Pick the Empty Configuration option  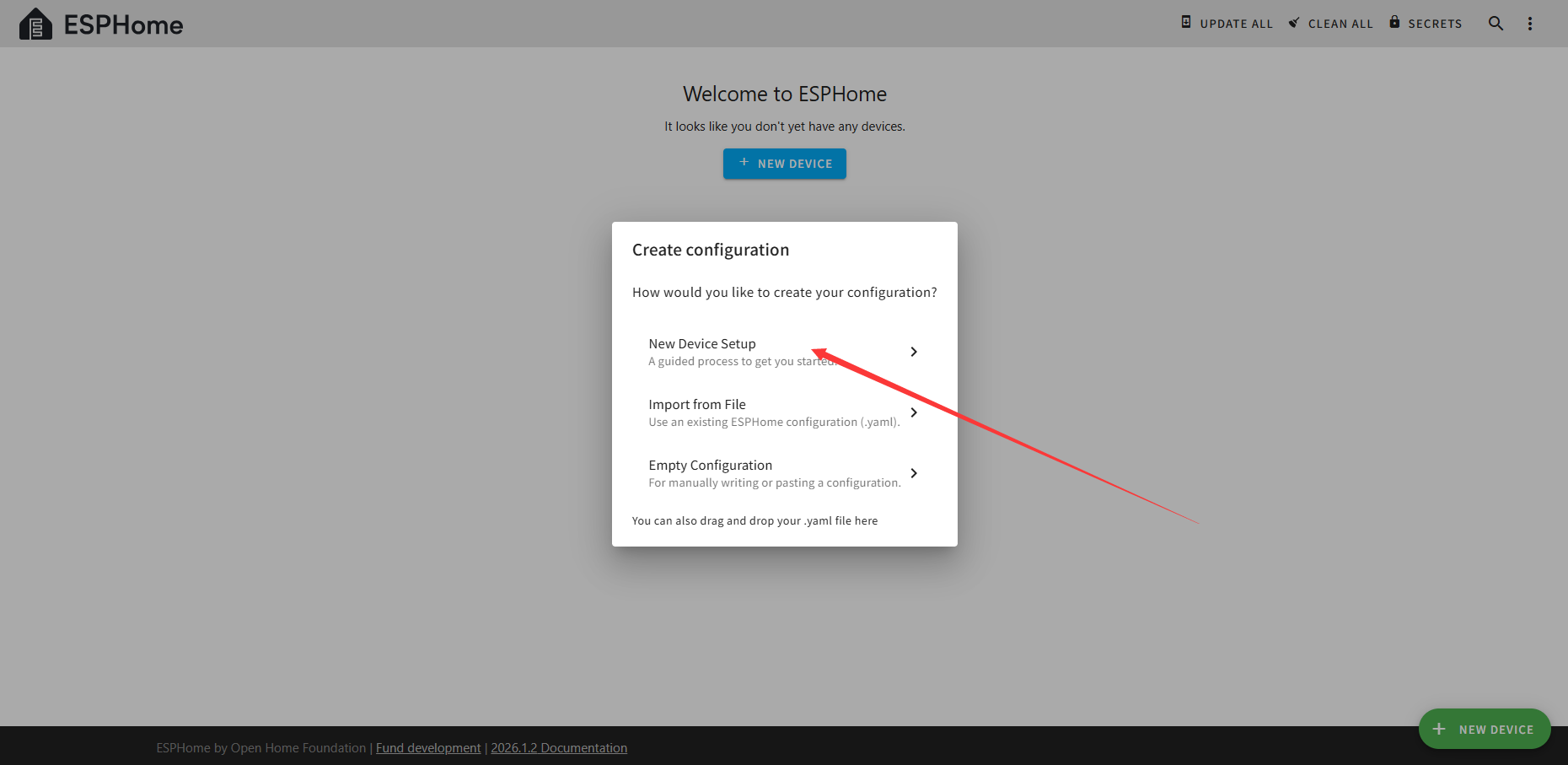point(710,466)
